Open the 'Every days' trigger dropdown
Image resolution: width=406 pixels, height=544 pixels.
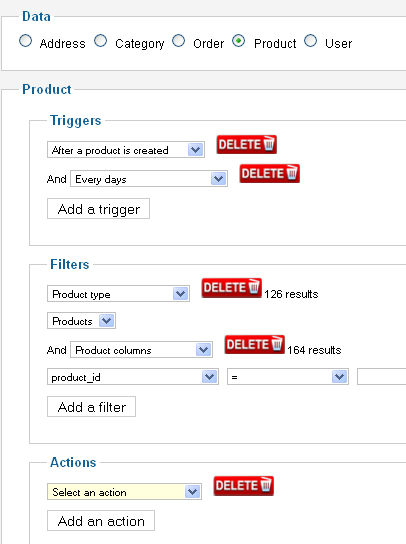pos(149,179)
